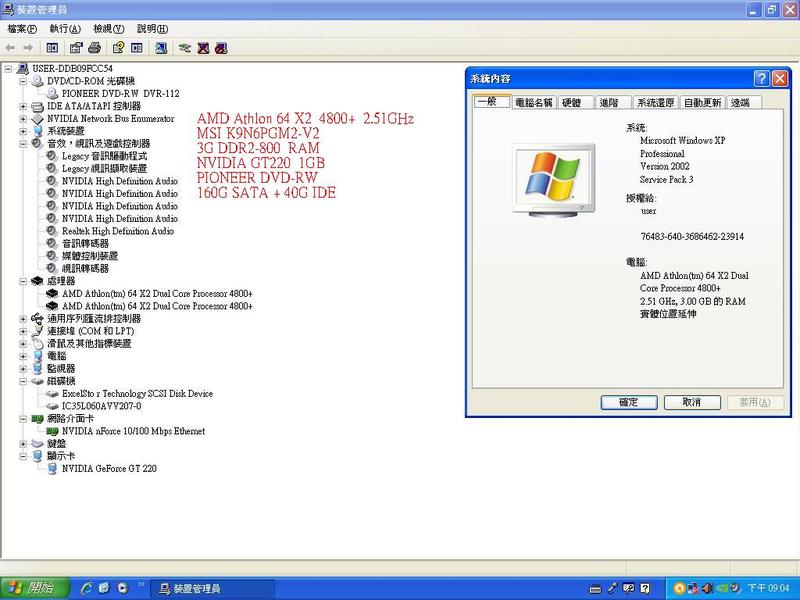Image resolution: width=800 pixels, height=600 pixels.
Task: Switch to the 系統還原 tab
Action: click(x=655, y=103)
